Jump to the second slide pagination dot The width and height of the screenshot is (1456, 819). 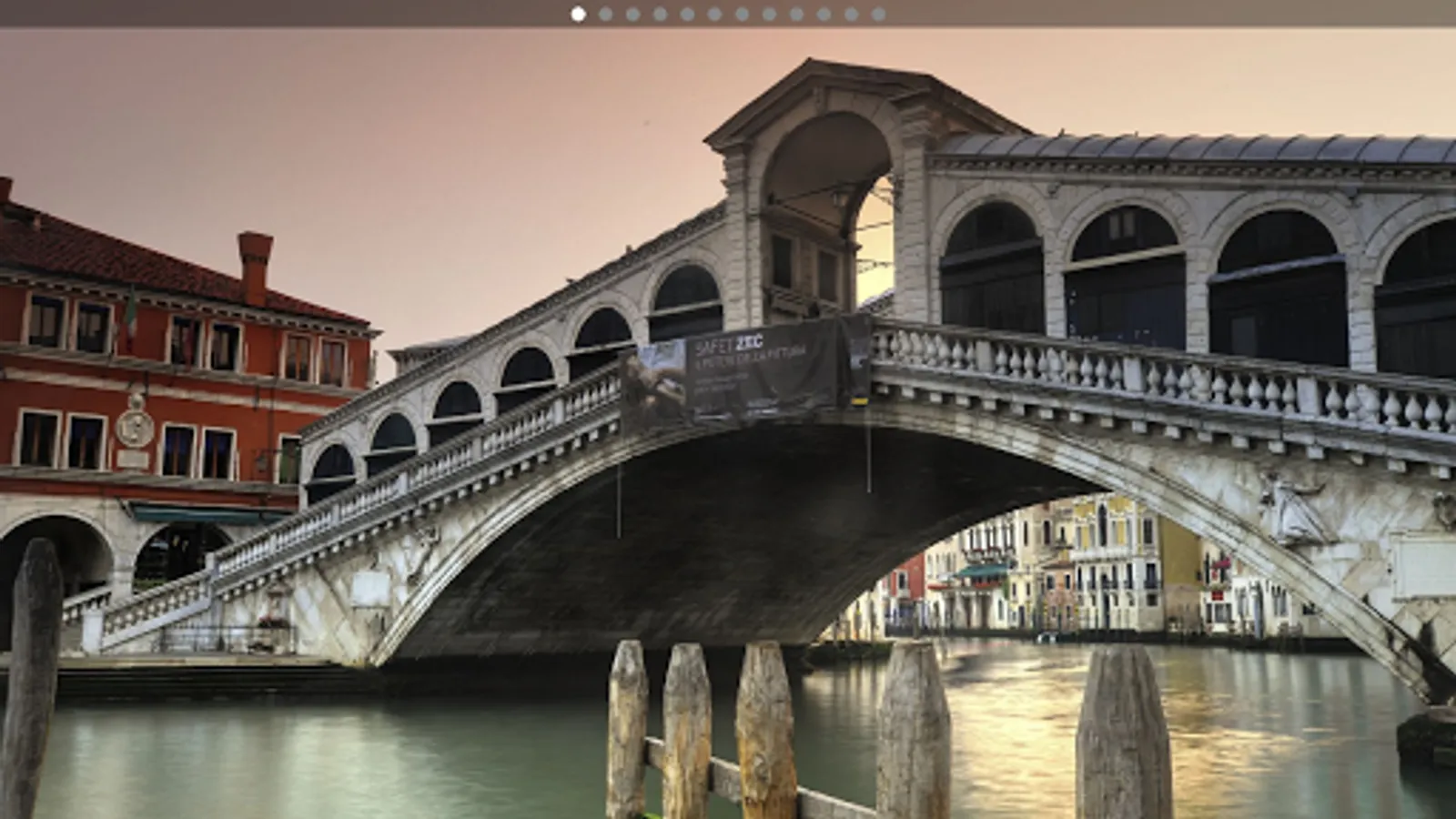click(x=605, y=14)
